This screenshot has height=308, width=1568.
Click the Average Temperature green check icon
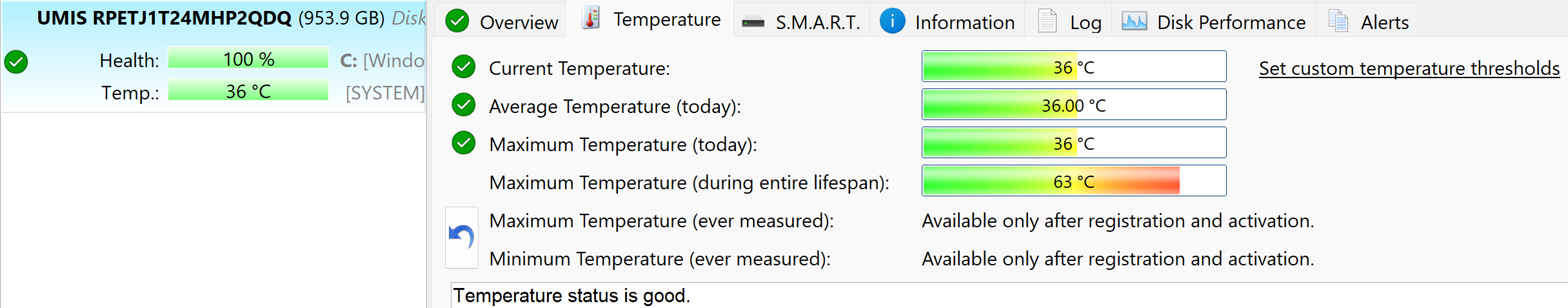(464, 105)
